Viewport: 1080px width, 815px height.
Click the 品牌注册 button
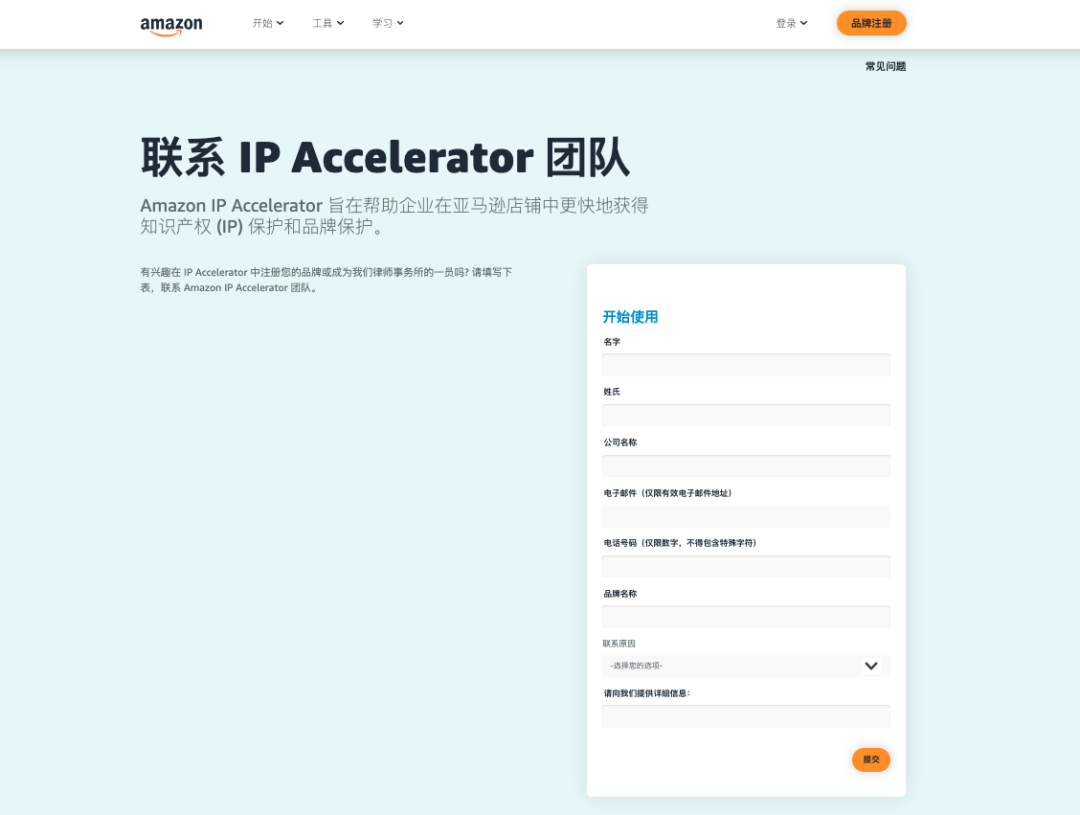coord(871,23)
